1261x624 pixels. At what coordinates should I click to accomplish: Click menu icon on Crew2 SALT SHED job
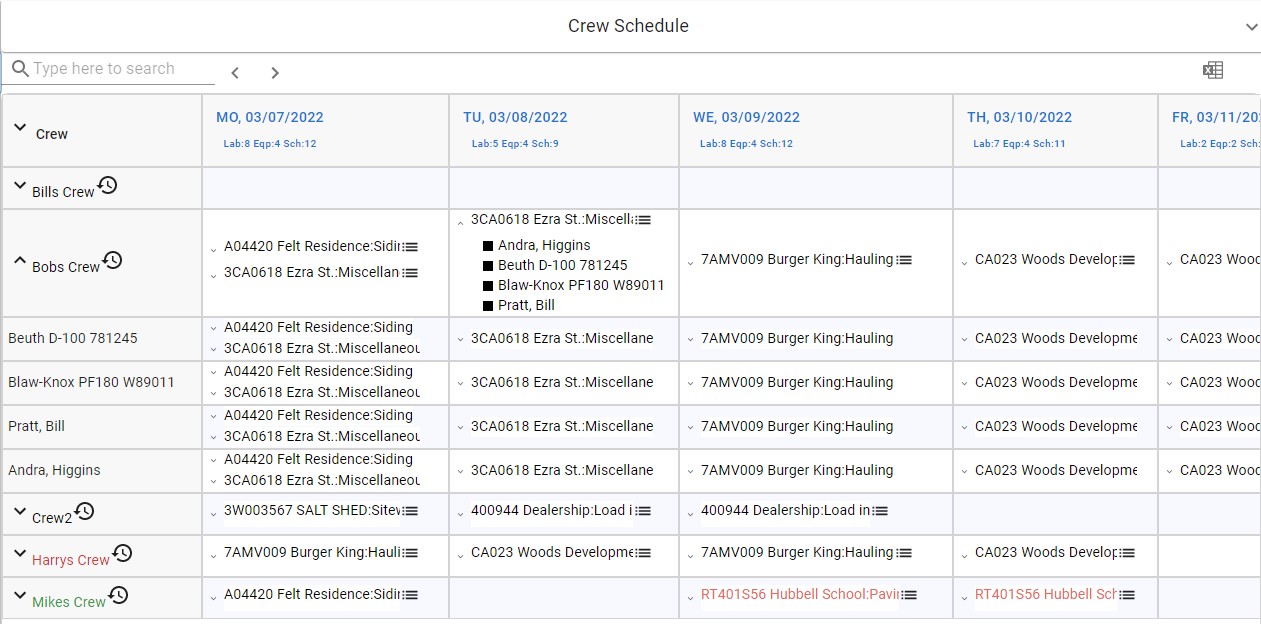pyautogui.click(x=411, y=511)
